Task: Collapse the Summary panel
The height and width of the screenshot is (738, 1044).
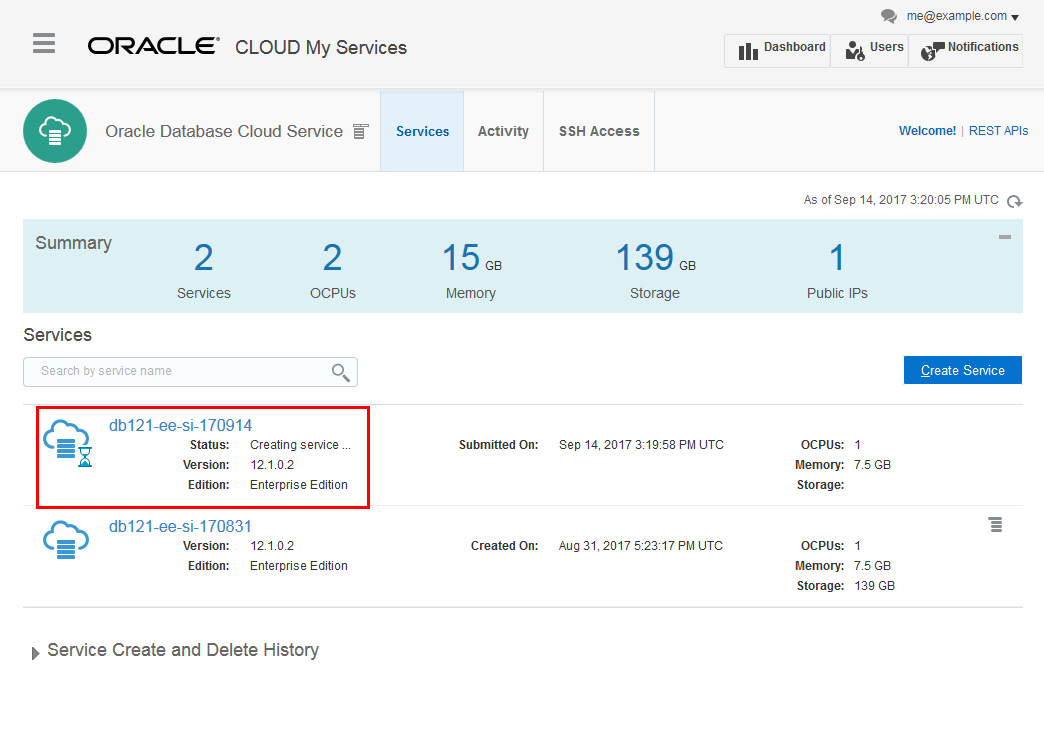Action: pyautogui.click(x=1005, y=236)
